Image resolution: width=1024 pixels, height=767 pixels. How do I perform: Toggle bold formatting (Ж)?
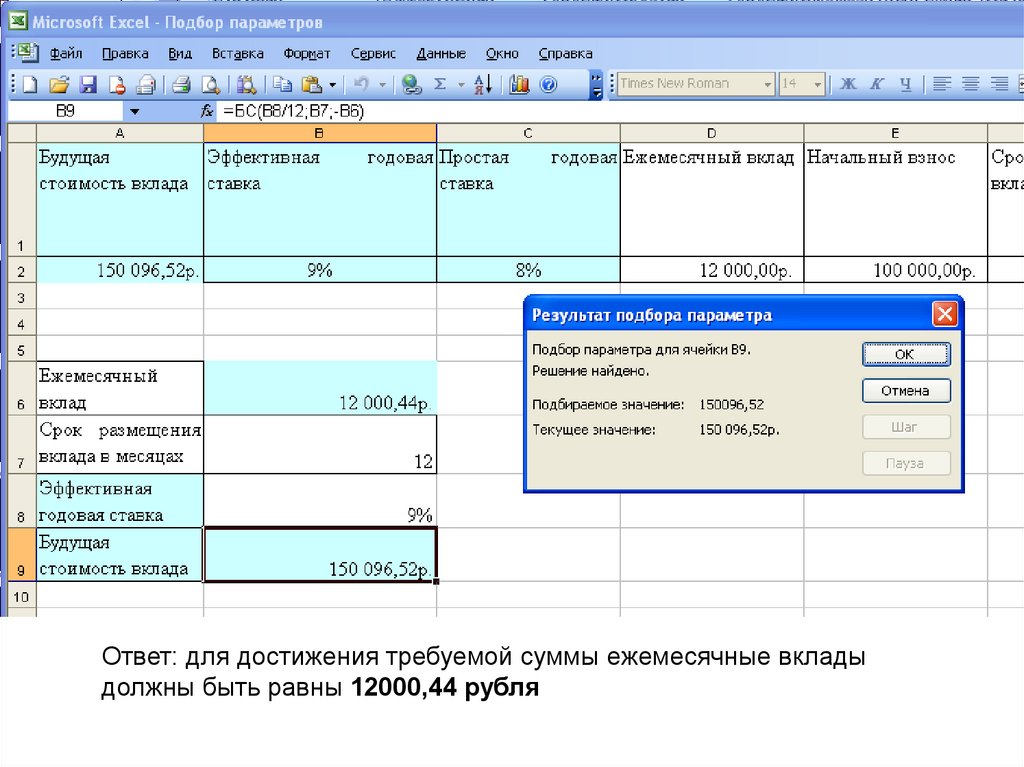point(848,85)
